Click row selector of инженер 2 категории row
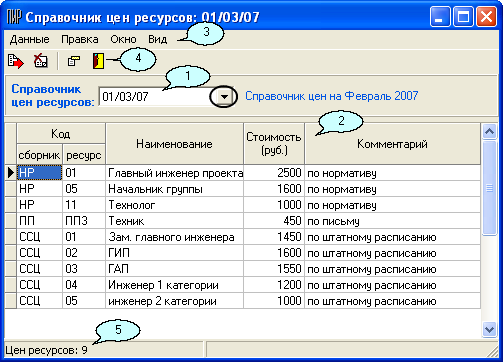503x362 pixels. pyautogui.click(x=11, y=301)
